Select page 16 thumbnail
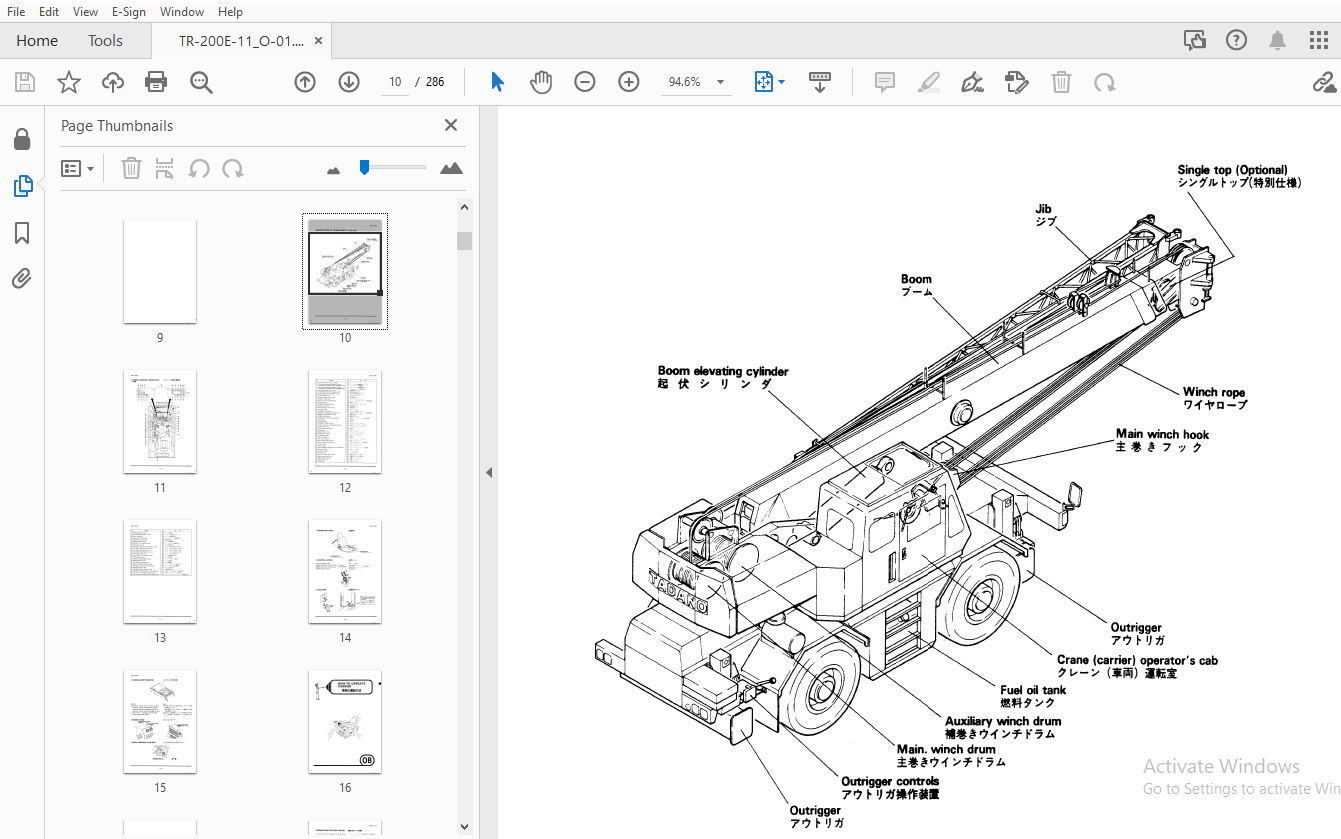The height and width of the screenshot is (839, 1341). pos(345,721)
